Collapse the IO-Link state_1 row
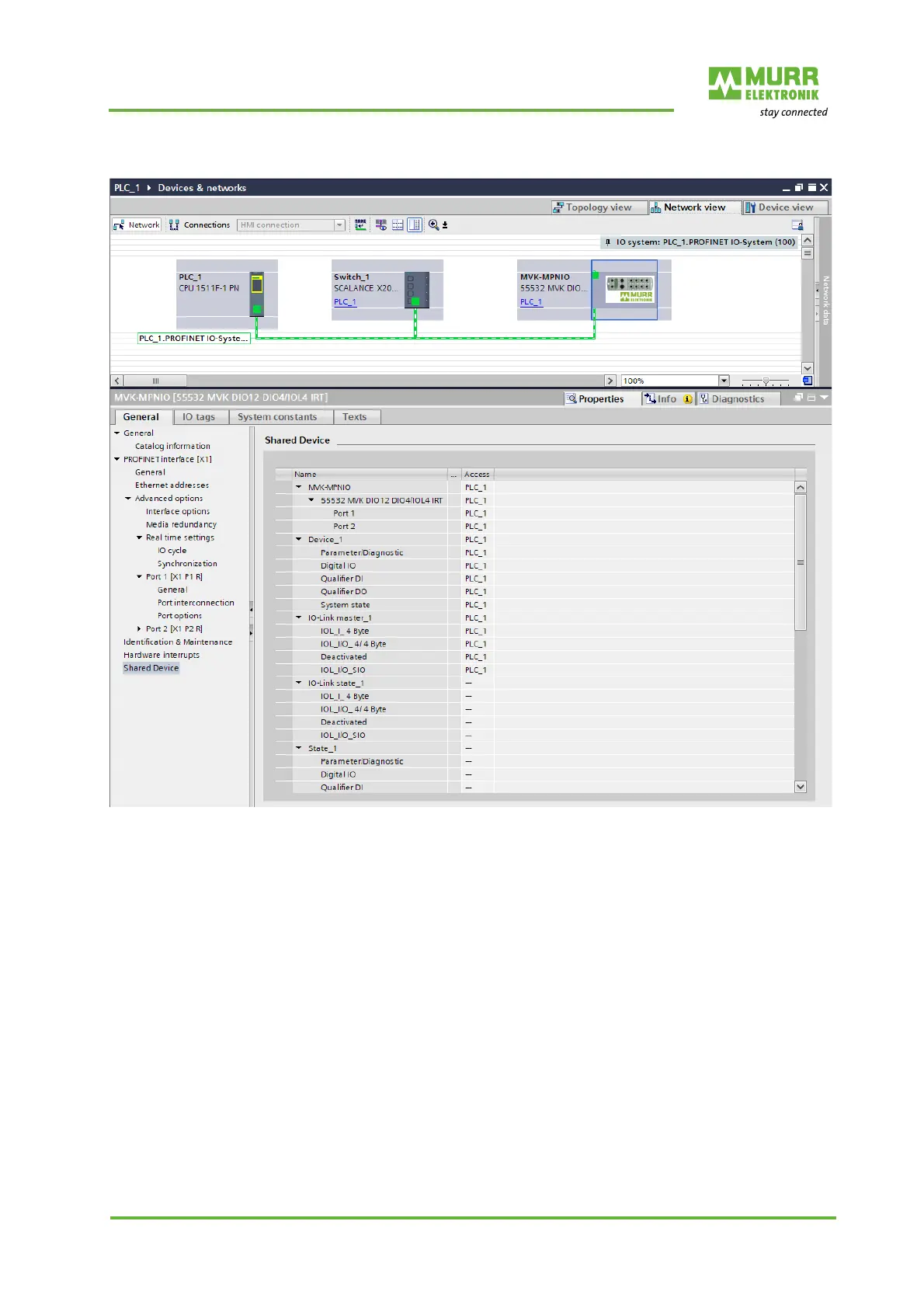 click(x=299, y=684)
